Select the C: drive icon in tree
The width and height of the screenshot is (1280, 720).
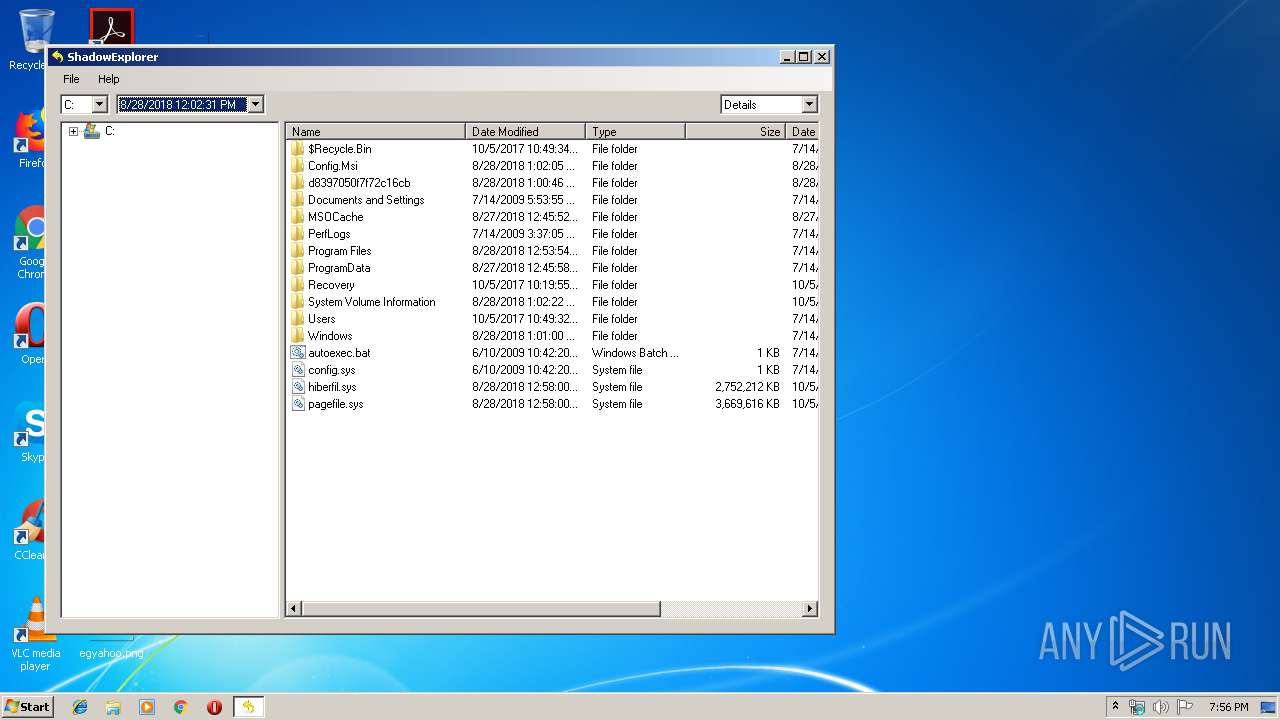[x=92, y=131]
